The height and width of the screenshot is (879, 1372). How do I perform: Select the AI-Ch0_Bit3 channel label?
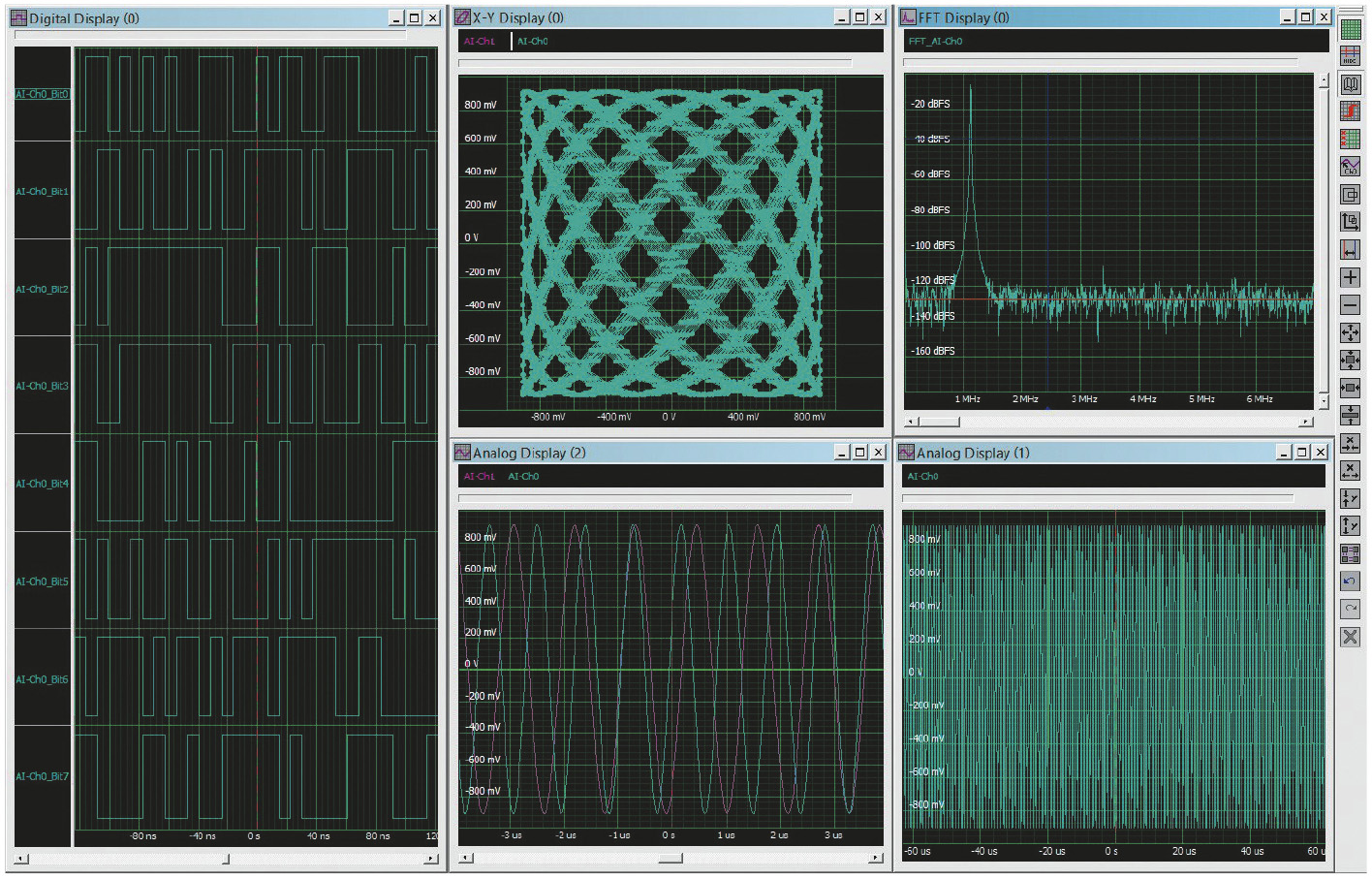(43, 386)
